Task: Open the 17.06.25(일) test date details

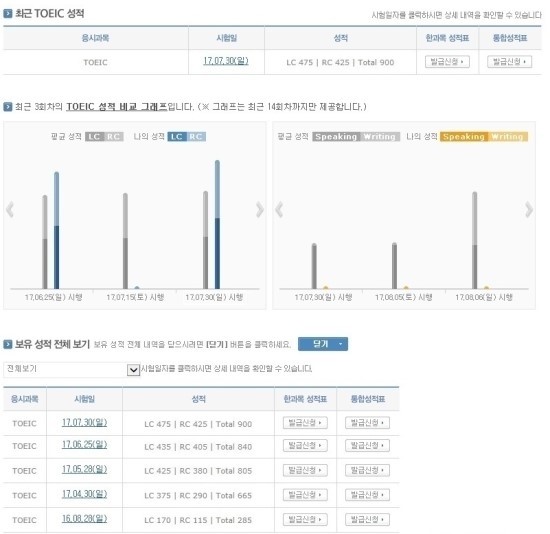Action: (85, 445)
